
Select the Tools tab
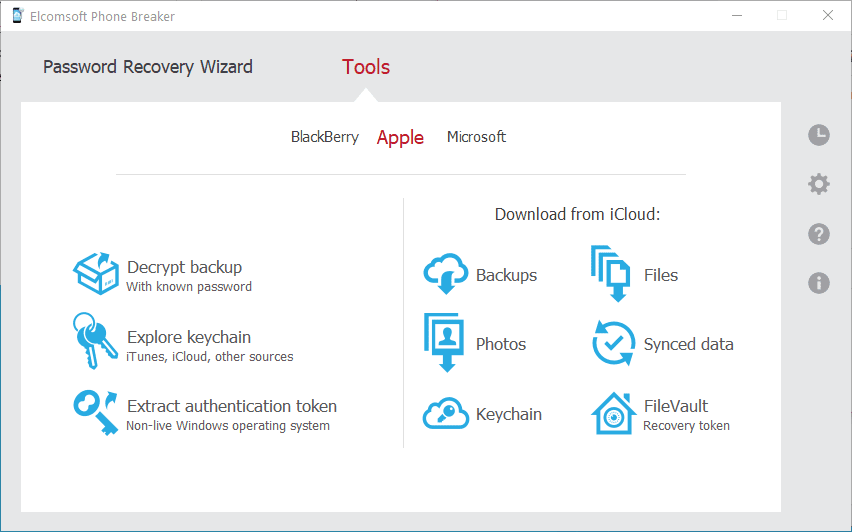click(x=366, y=67)
